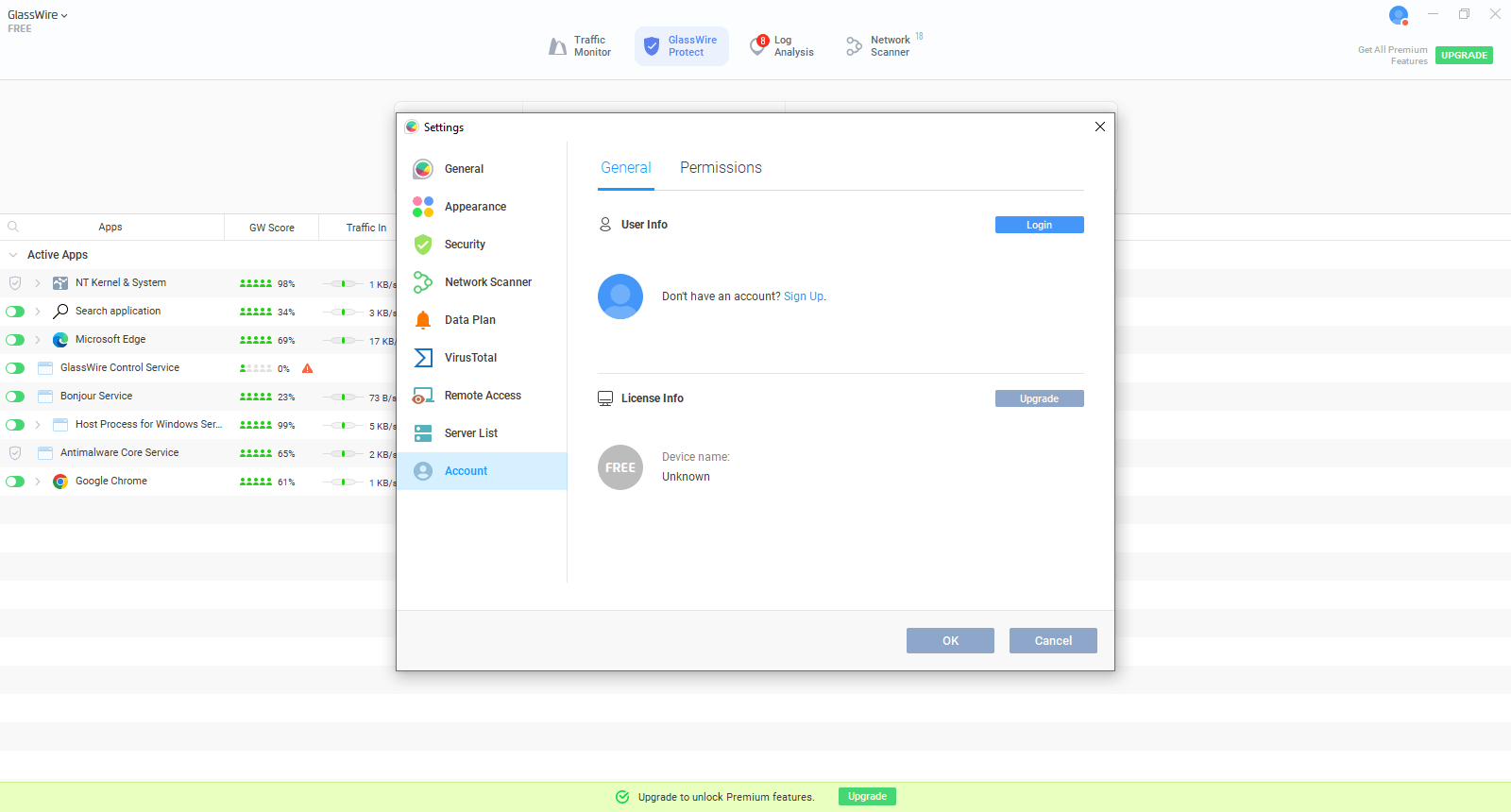Expand the Google Chrome row

click(38, 482)
